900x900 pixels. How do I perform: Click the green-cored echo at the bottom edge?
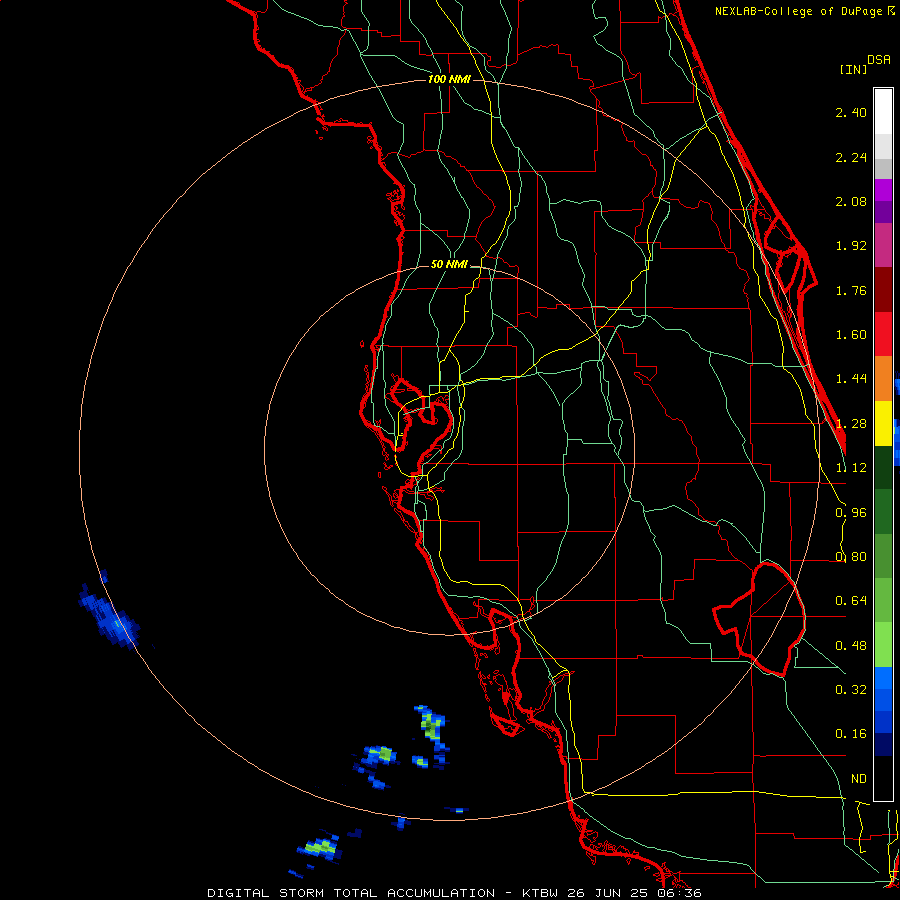pyautogui.click(x=320, y=847)
